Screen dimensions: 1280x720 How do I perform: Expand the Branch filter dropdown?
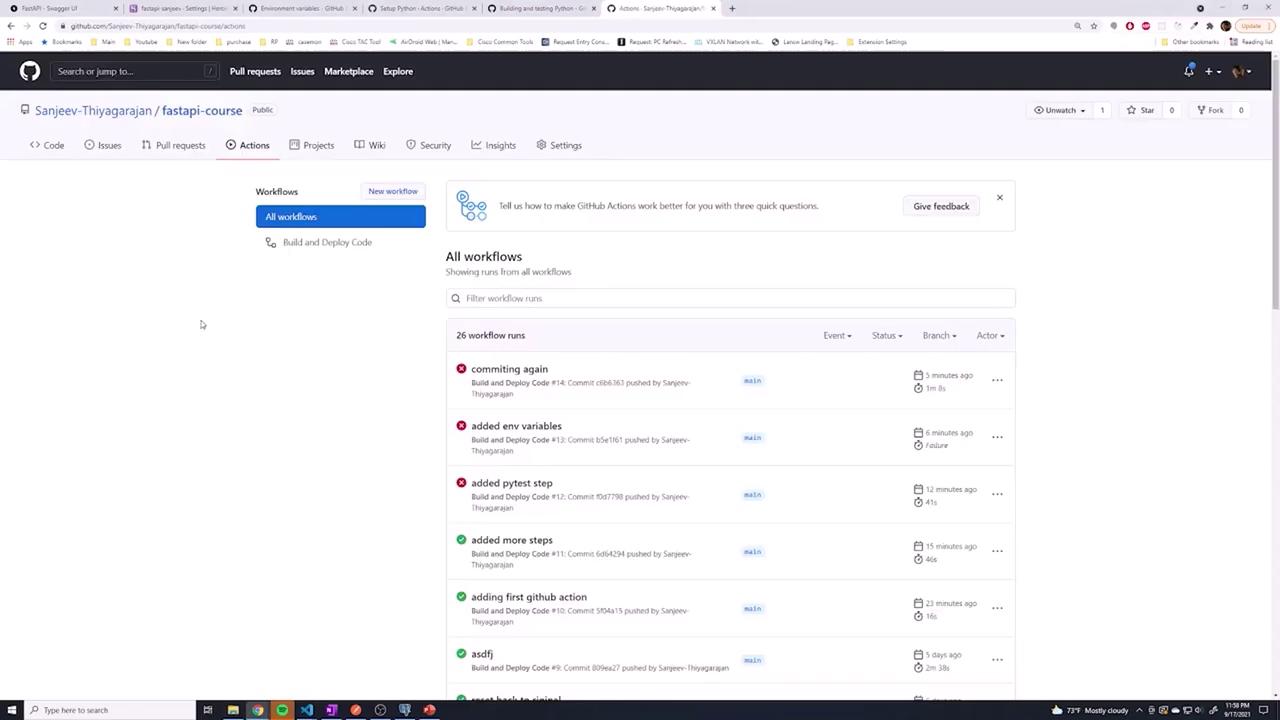[939, 336]
